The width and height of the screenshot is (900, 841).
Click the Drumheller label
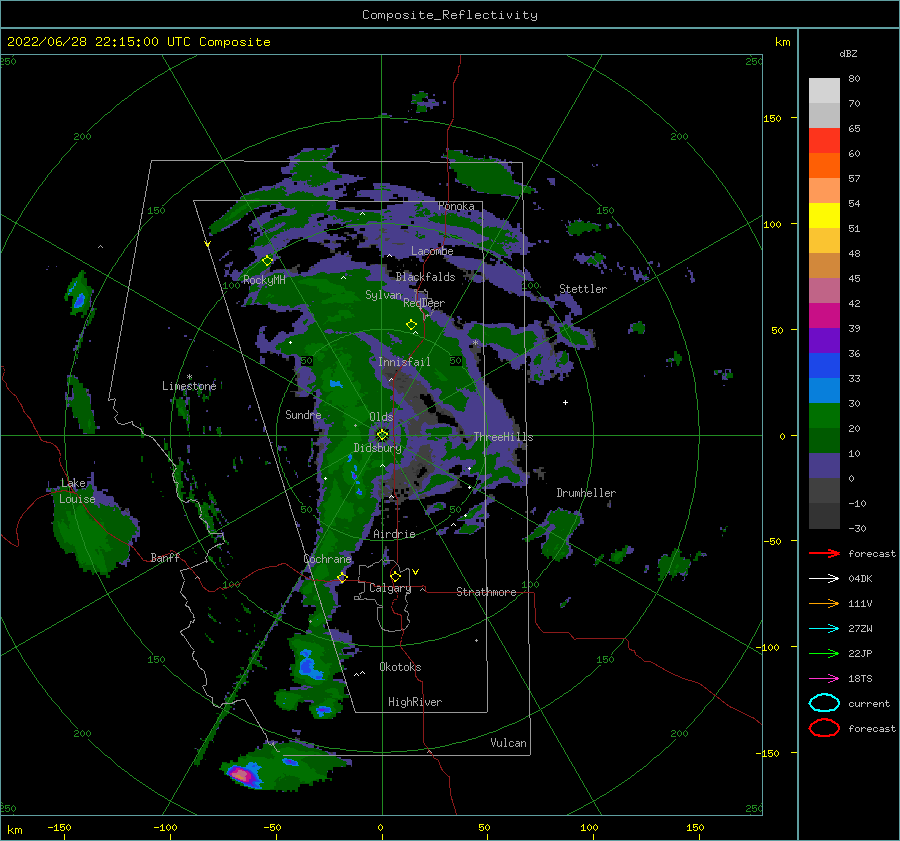pos(585,493)
